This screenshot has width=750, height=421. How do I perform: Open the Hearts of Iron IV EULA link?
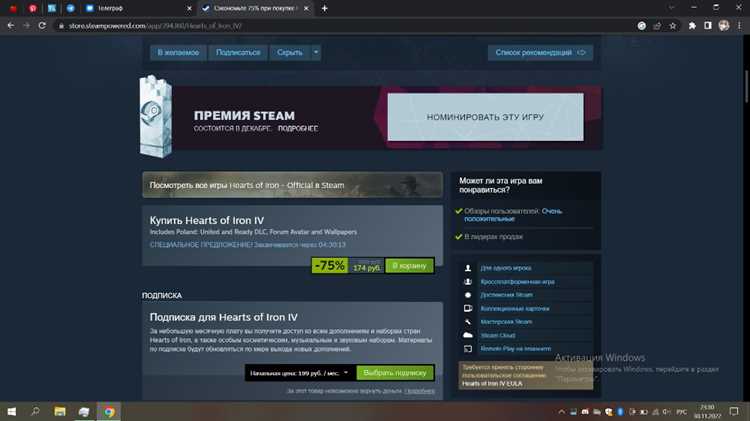(x=492, y=384)
